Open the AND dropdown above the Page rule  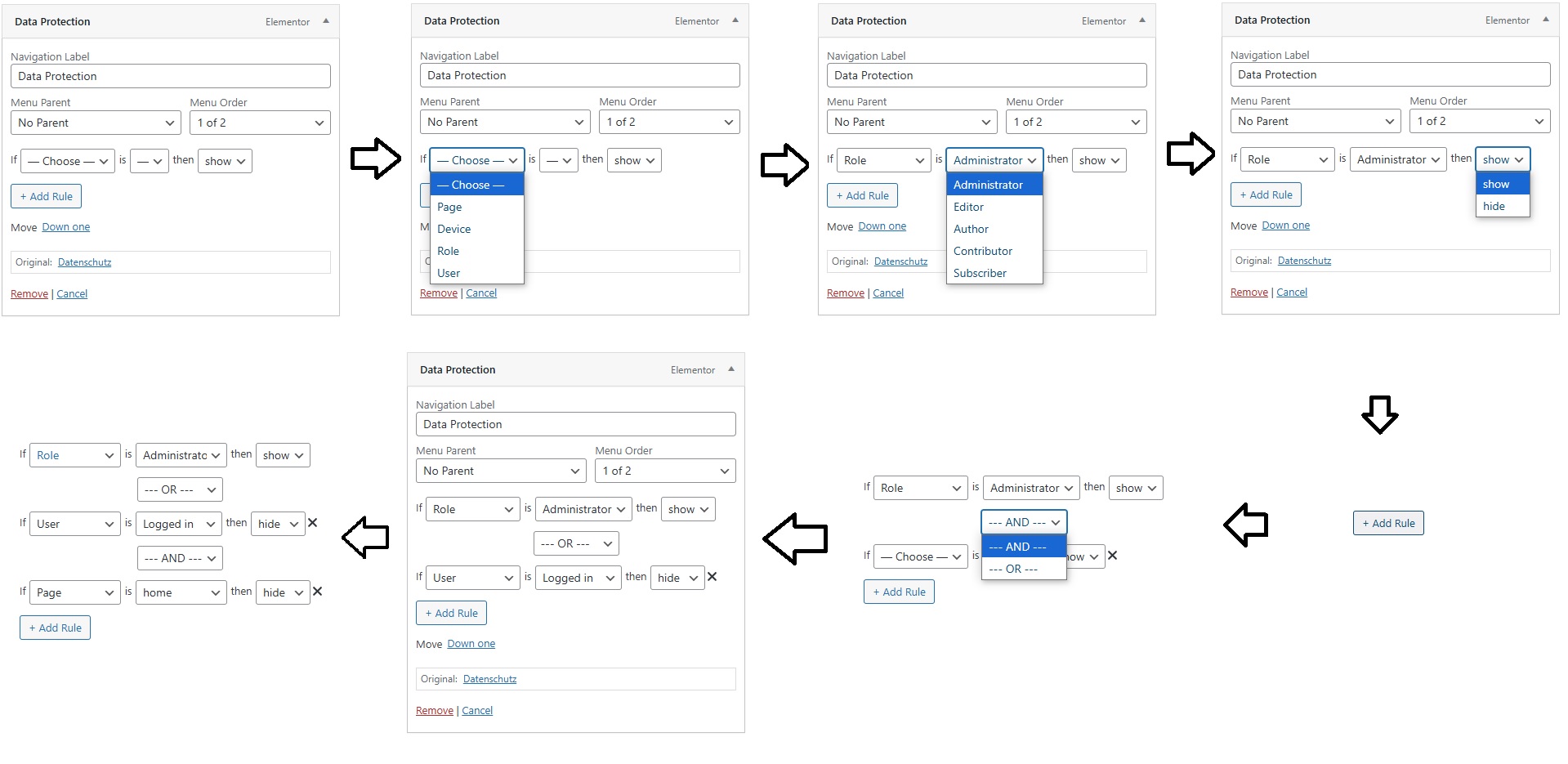coord(180,558)
